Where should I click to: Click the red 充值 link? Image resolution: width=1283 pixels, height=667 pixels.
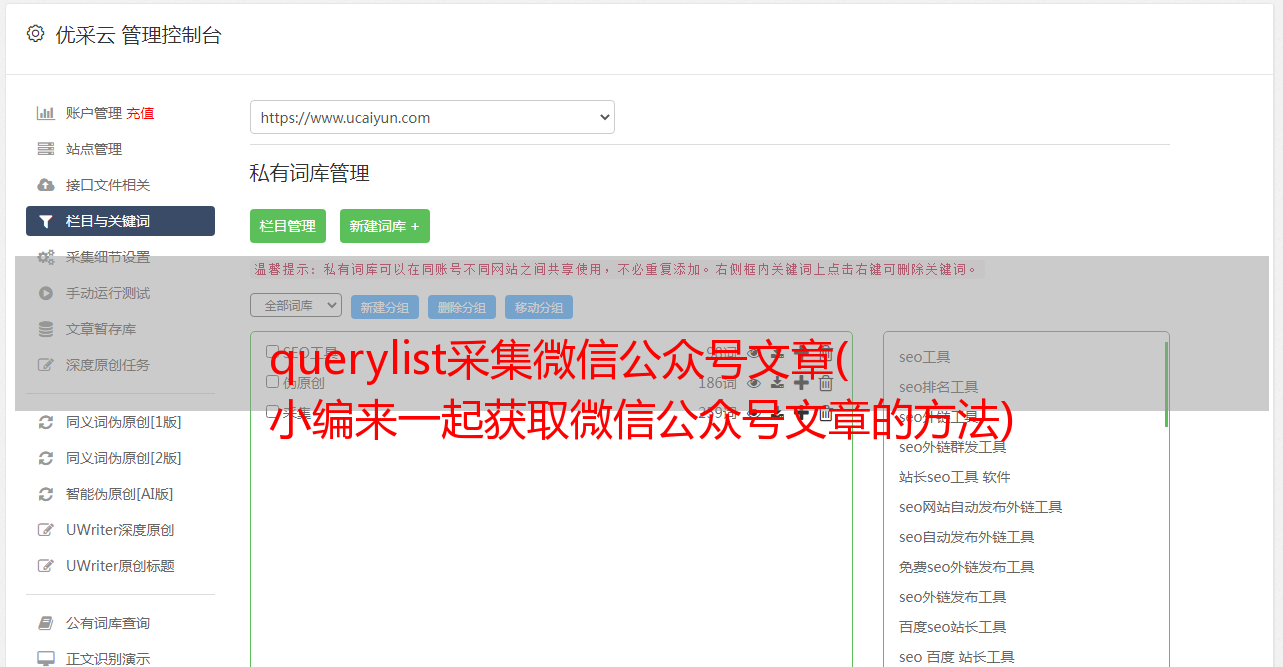coord(140,113)
